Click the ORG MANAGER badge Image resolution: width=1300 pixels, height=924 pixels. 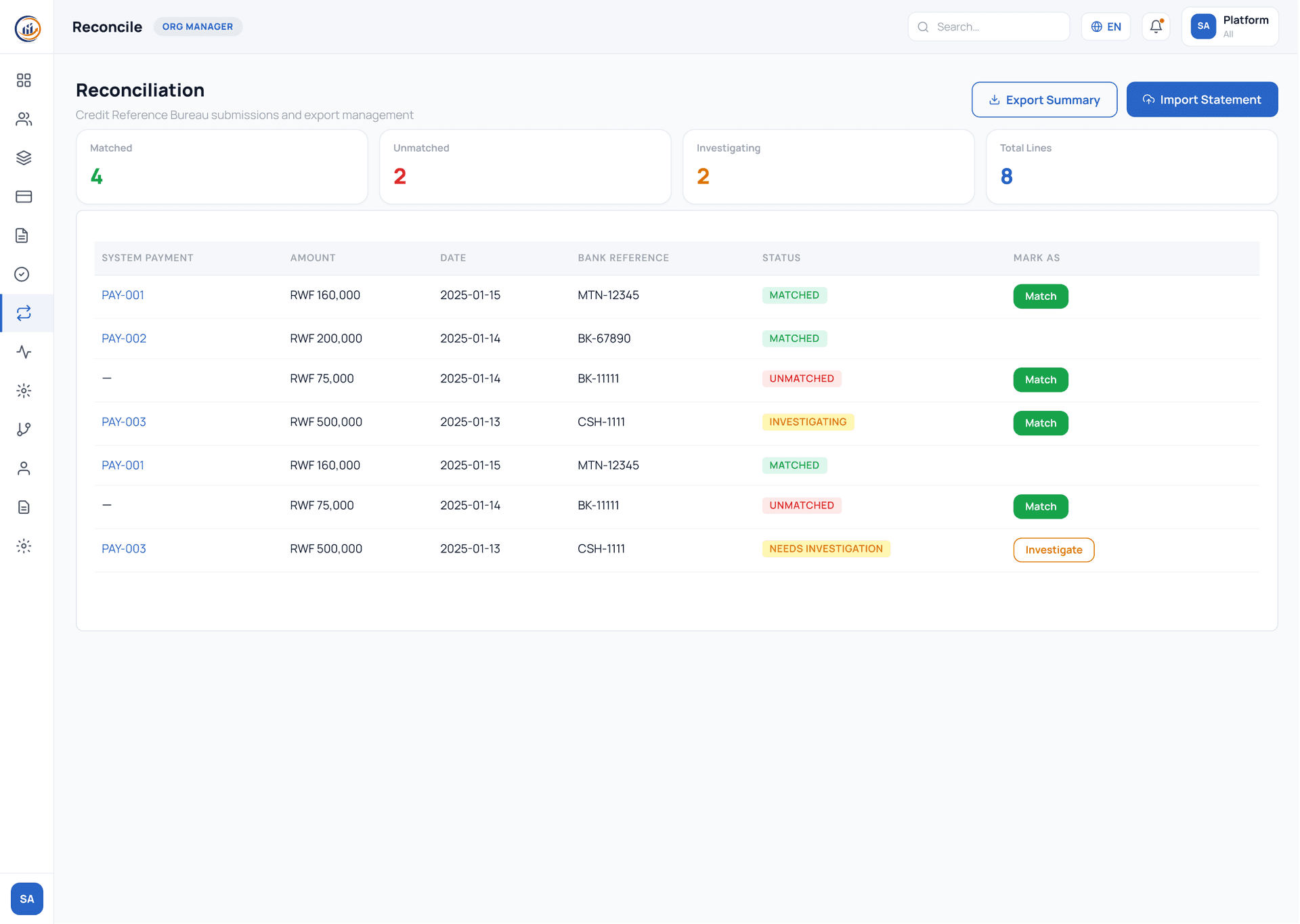point(198,26)
